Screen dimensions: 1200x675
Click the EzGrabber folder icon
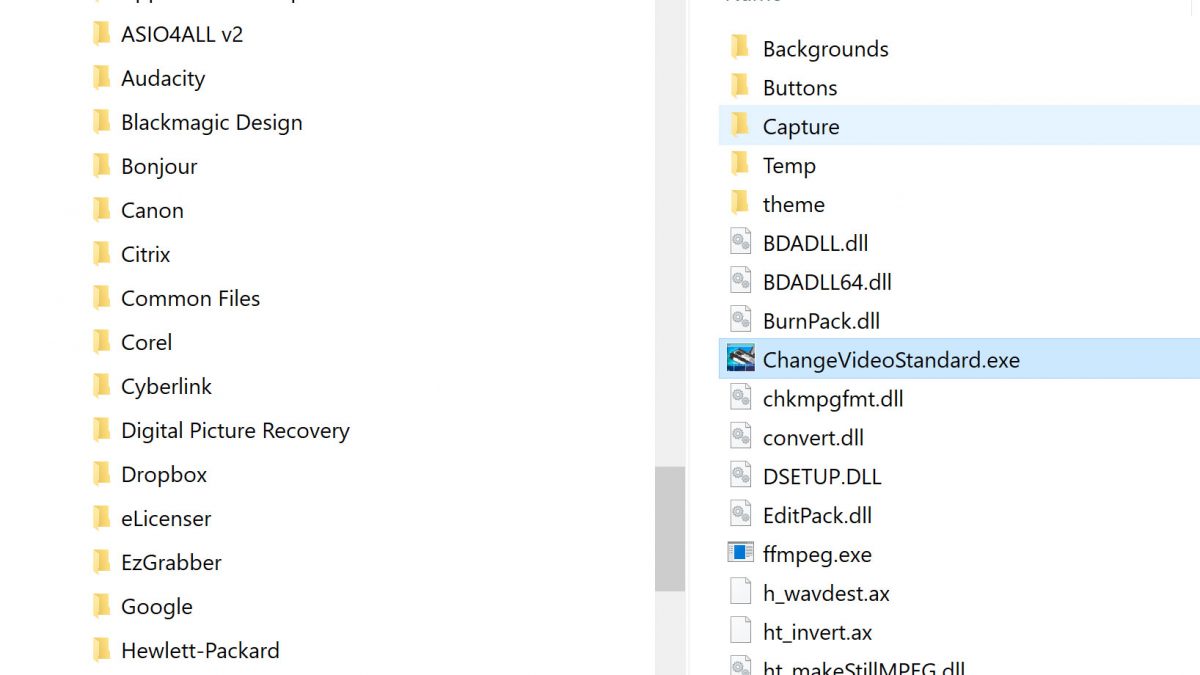click(101, 562)
